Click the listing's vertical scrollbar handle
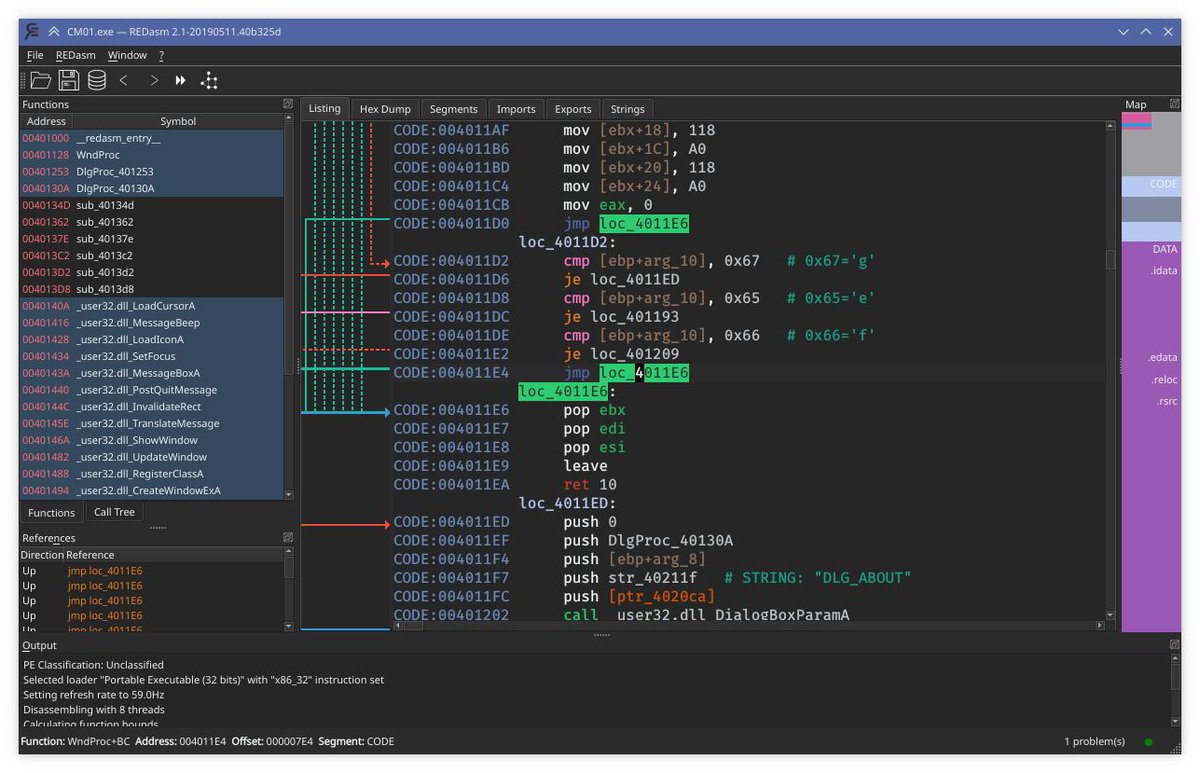This screenshot has width=1200, height=773. point(1109,260)
